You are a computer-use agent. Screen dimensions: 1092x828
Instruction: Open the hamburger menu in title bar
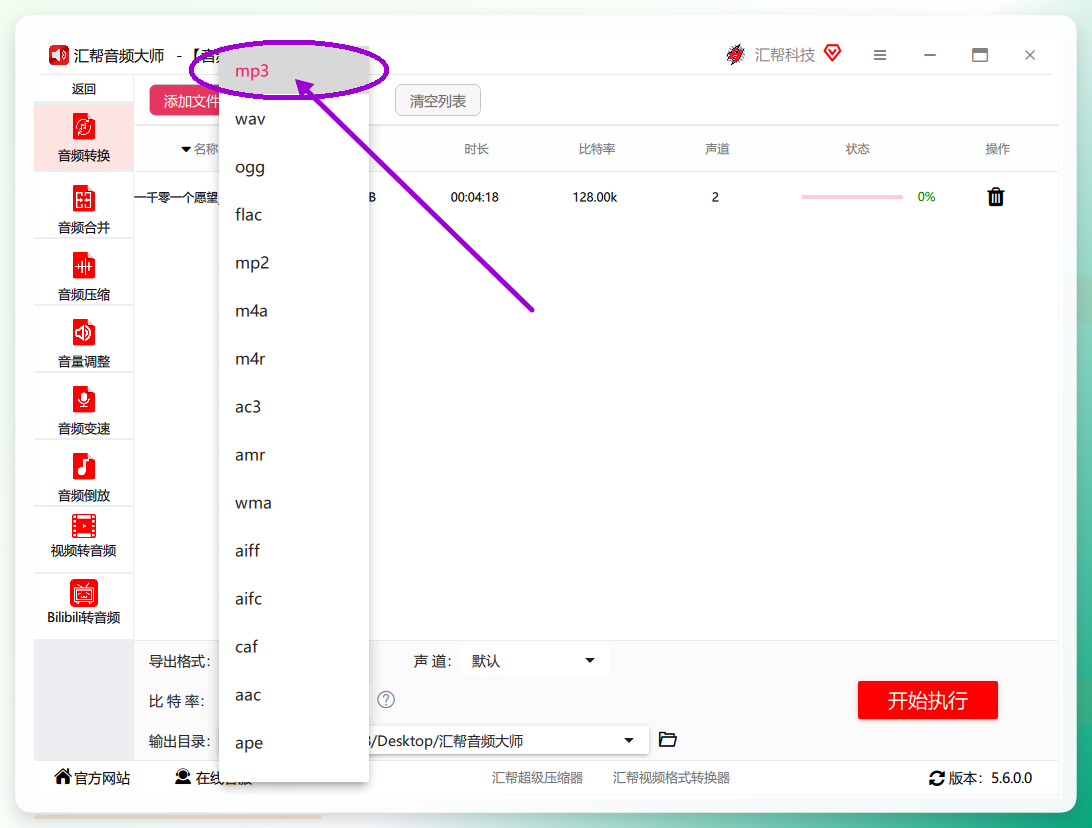880,55
